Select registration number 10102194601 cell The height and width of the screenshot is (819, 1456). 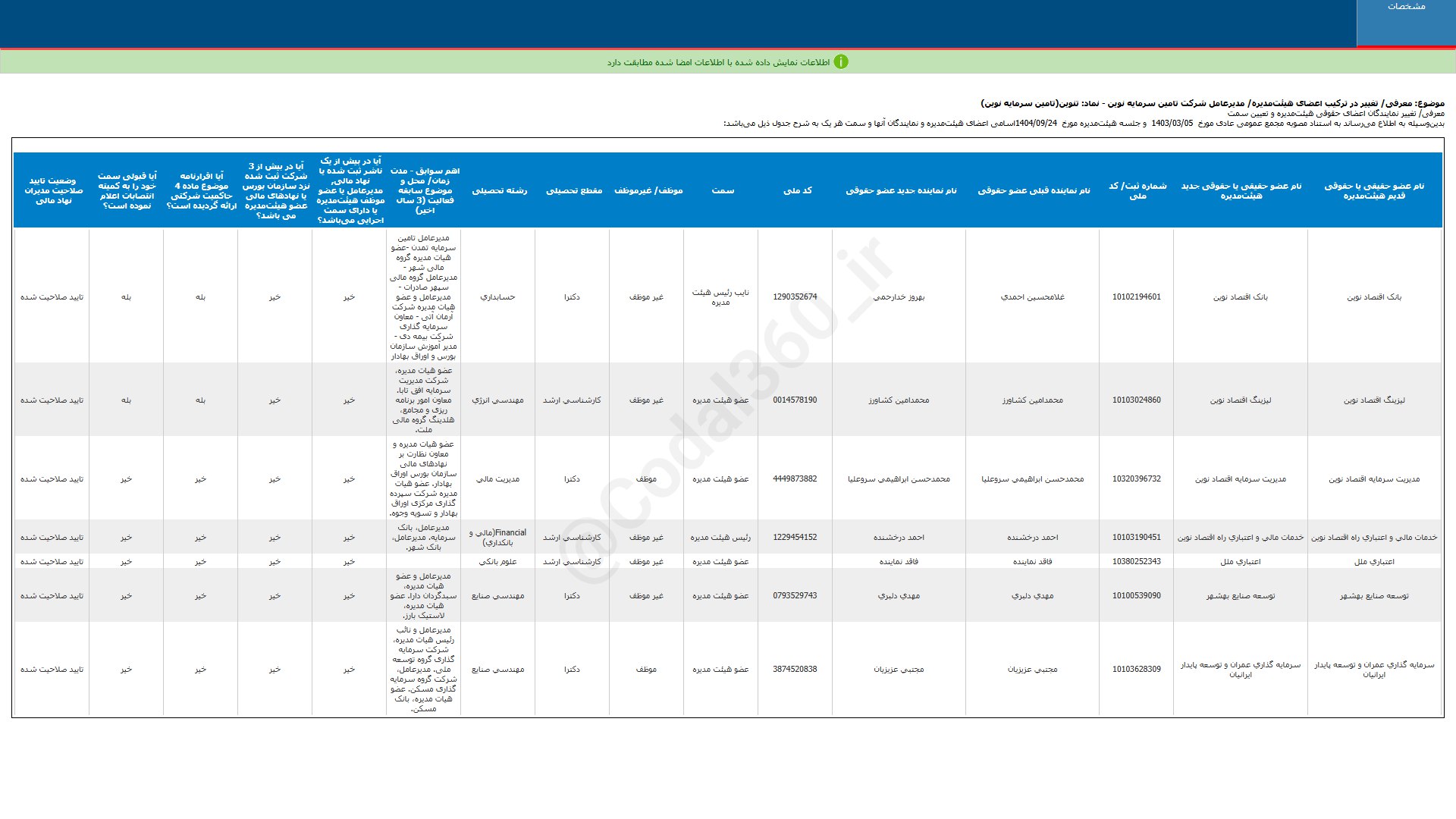(1136, 297)
